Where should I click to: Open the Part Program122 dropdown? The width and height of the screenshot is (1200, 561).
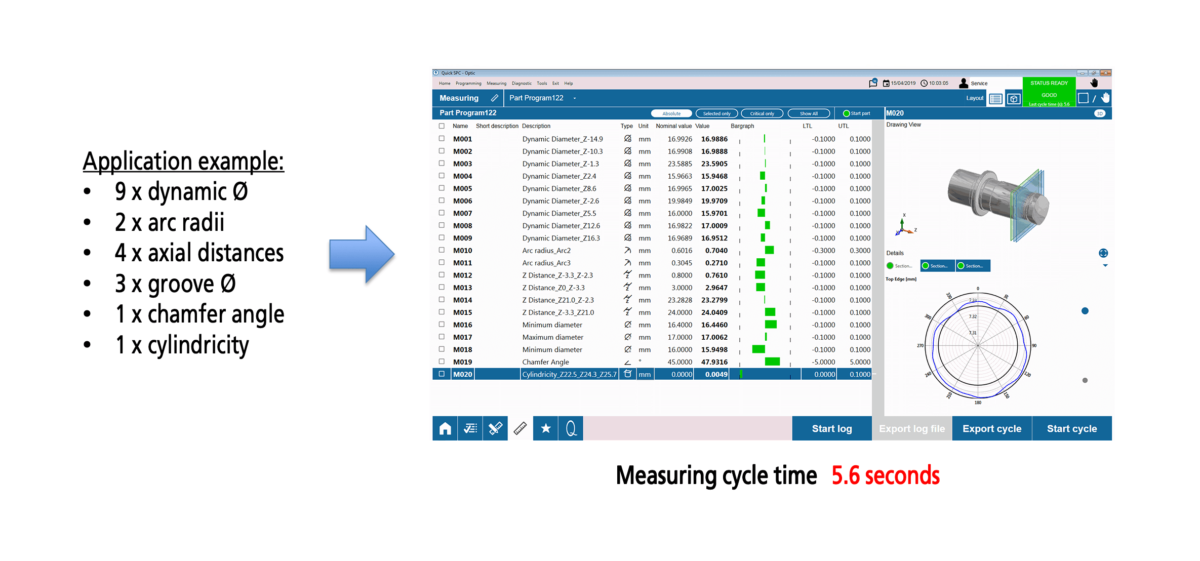pyautogui.click(x=573, y=98)
